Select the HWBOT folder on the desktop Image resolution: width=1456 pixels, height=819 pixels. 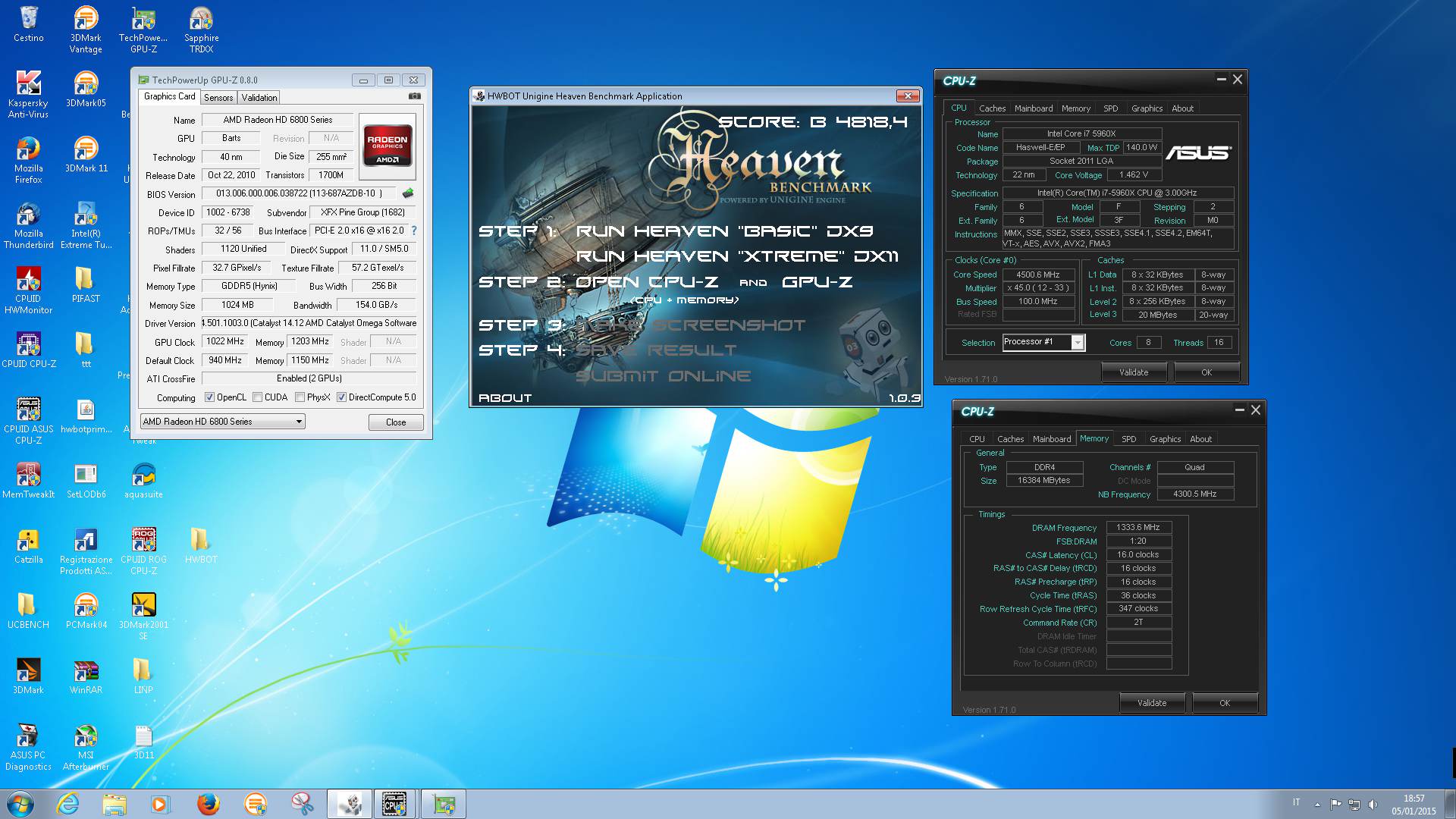click(201, 546)
